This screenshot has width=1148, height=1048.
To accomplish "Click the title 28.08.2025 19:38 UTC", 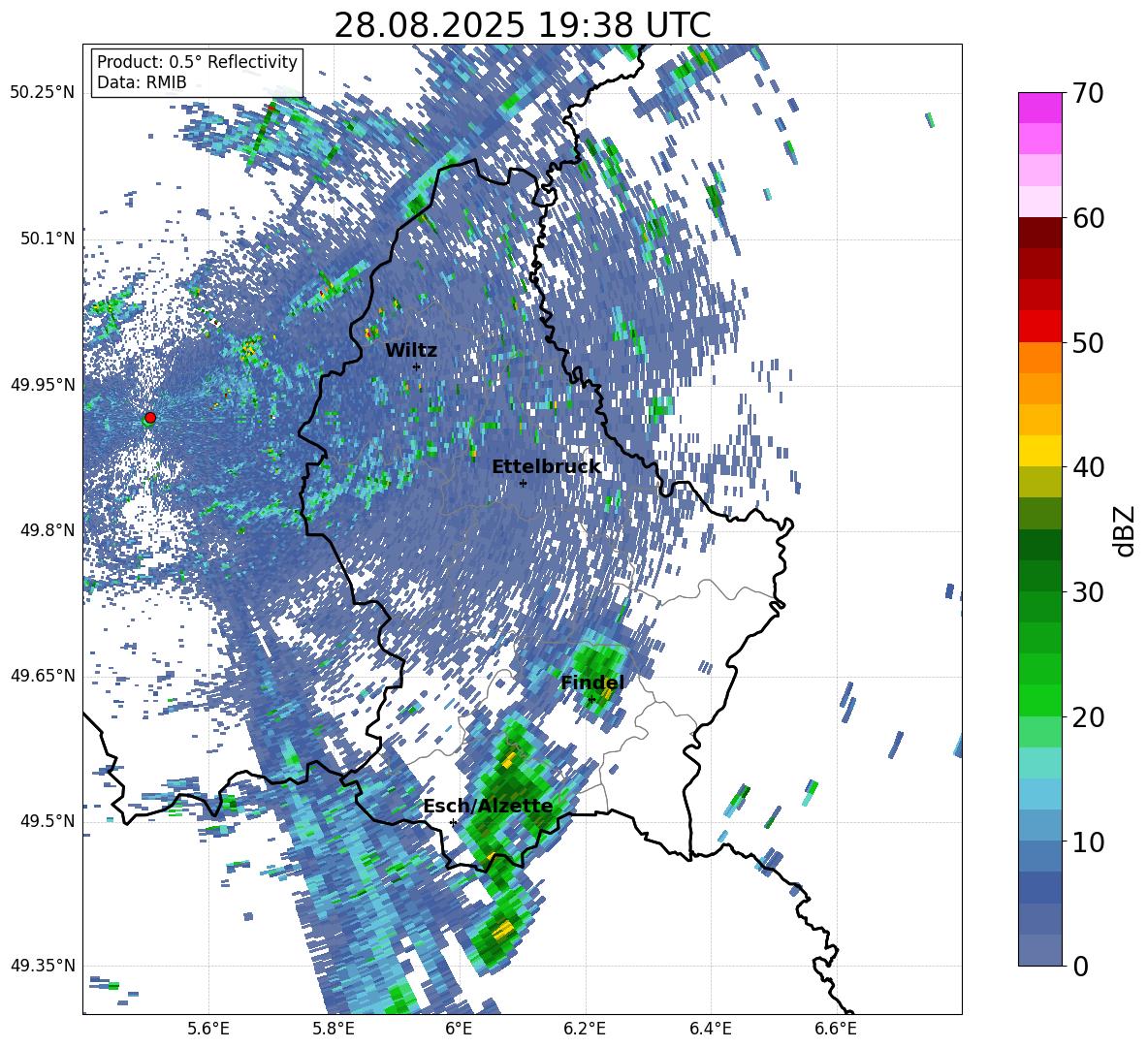I will point(522,25).
